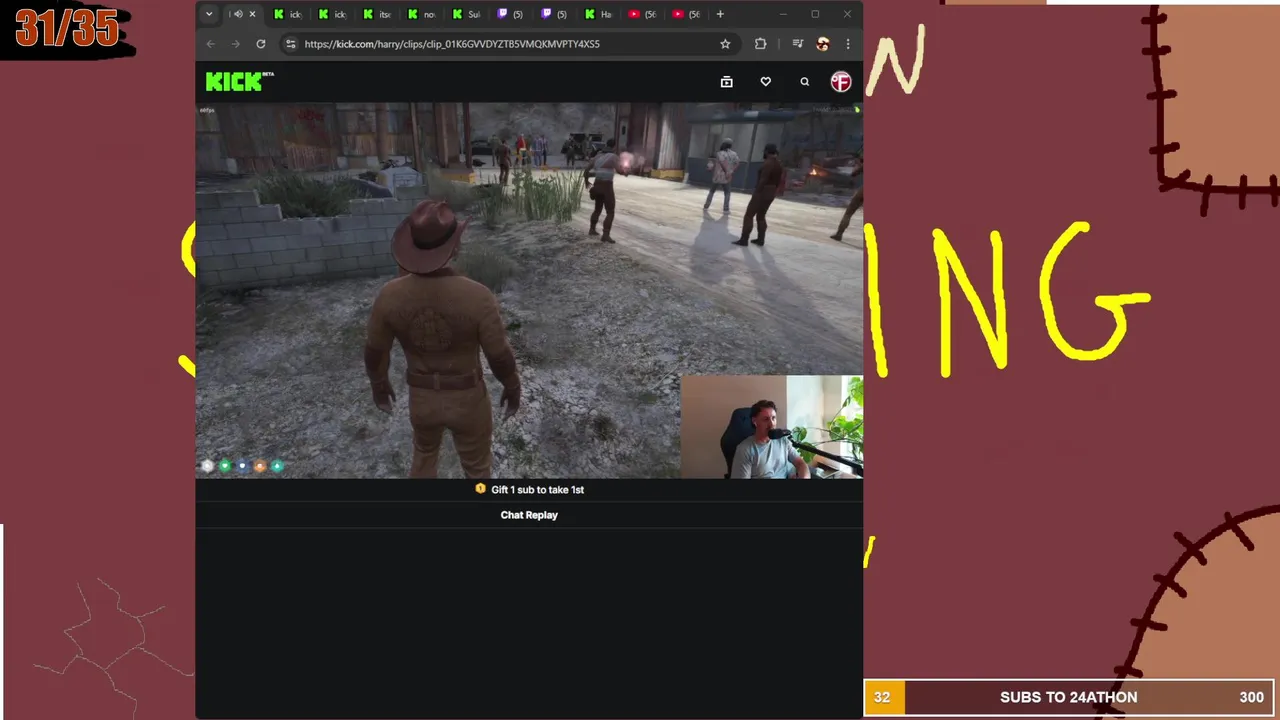
Task: Reload the current Kick clip page
Action: coord(261,44)
